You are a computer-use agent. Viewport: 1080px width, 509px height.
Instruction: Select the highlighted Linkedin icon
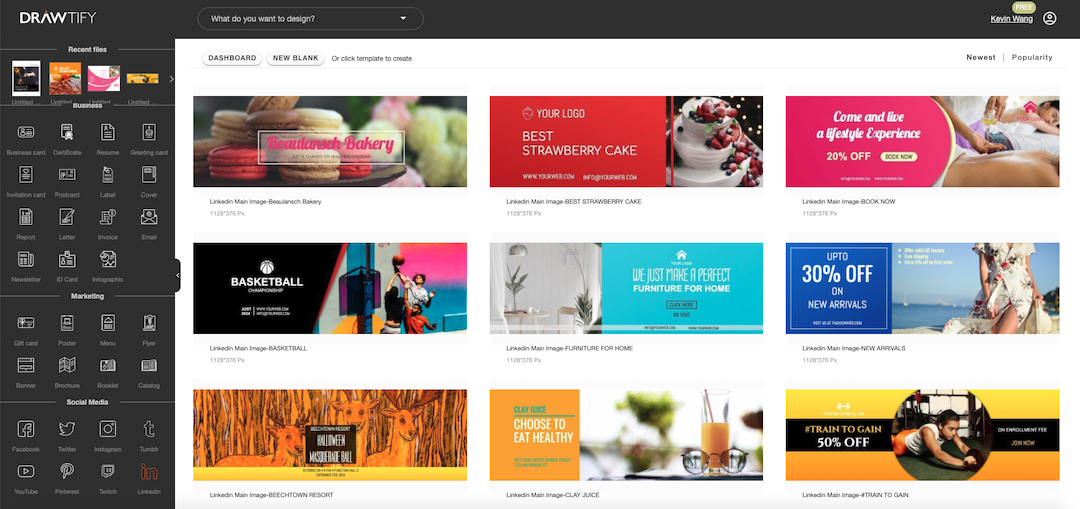[149, 471]
